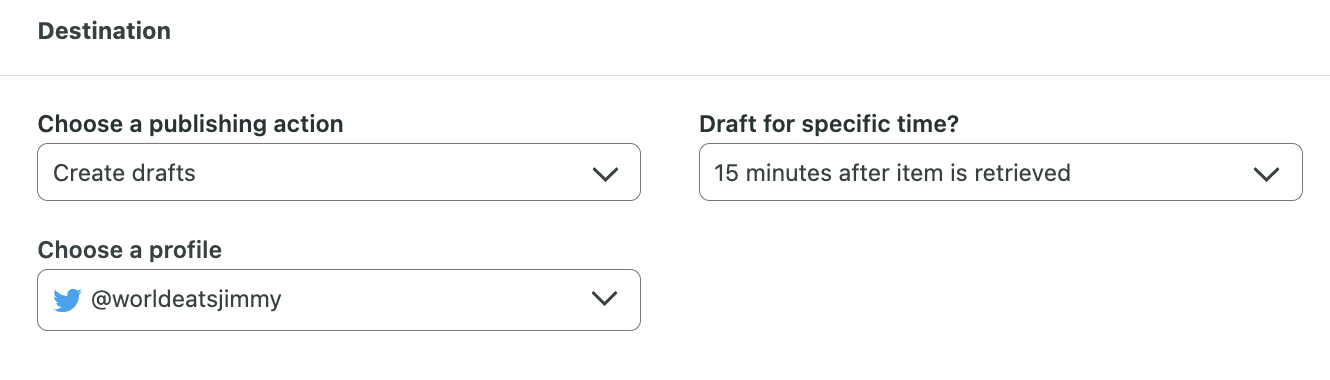This screenshot has height=380, width=1330.
Task: Click the chevron in Create drafts dropdown
Action: (x=605, y=174)
